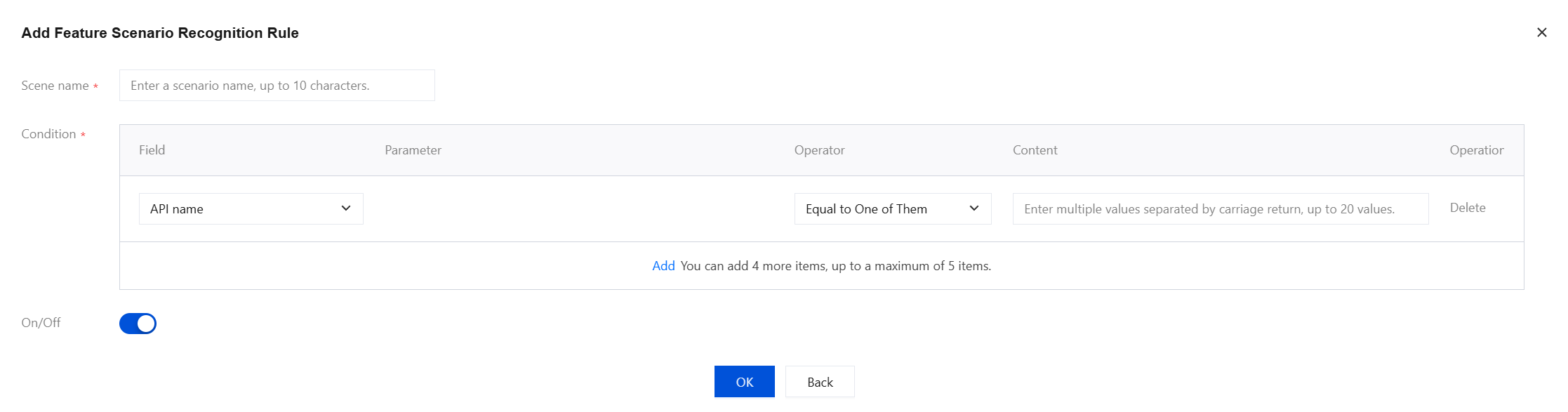Click the Add Feature Scenario Recognition Rule title
Image resolution: width=1568 pixels, height=412 pixels.
click(x=160, y=33)
